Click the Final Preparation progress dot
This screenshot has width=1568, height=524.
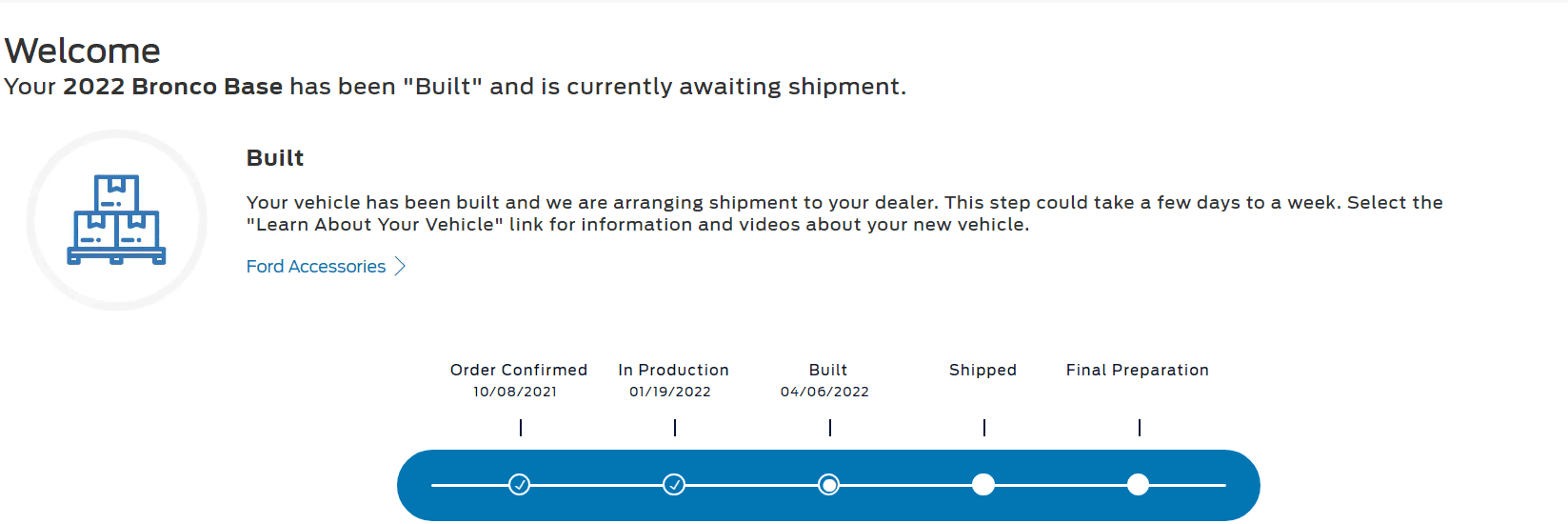[1138, 485]
